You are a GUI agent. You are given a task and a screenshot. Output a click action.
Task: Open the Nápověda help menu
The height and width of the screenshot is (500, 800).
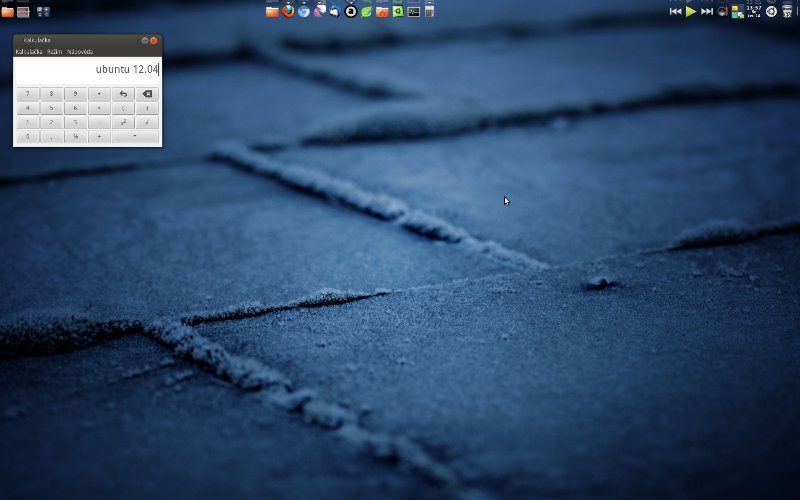point(80,51)
